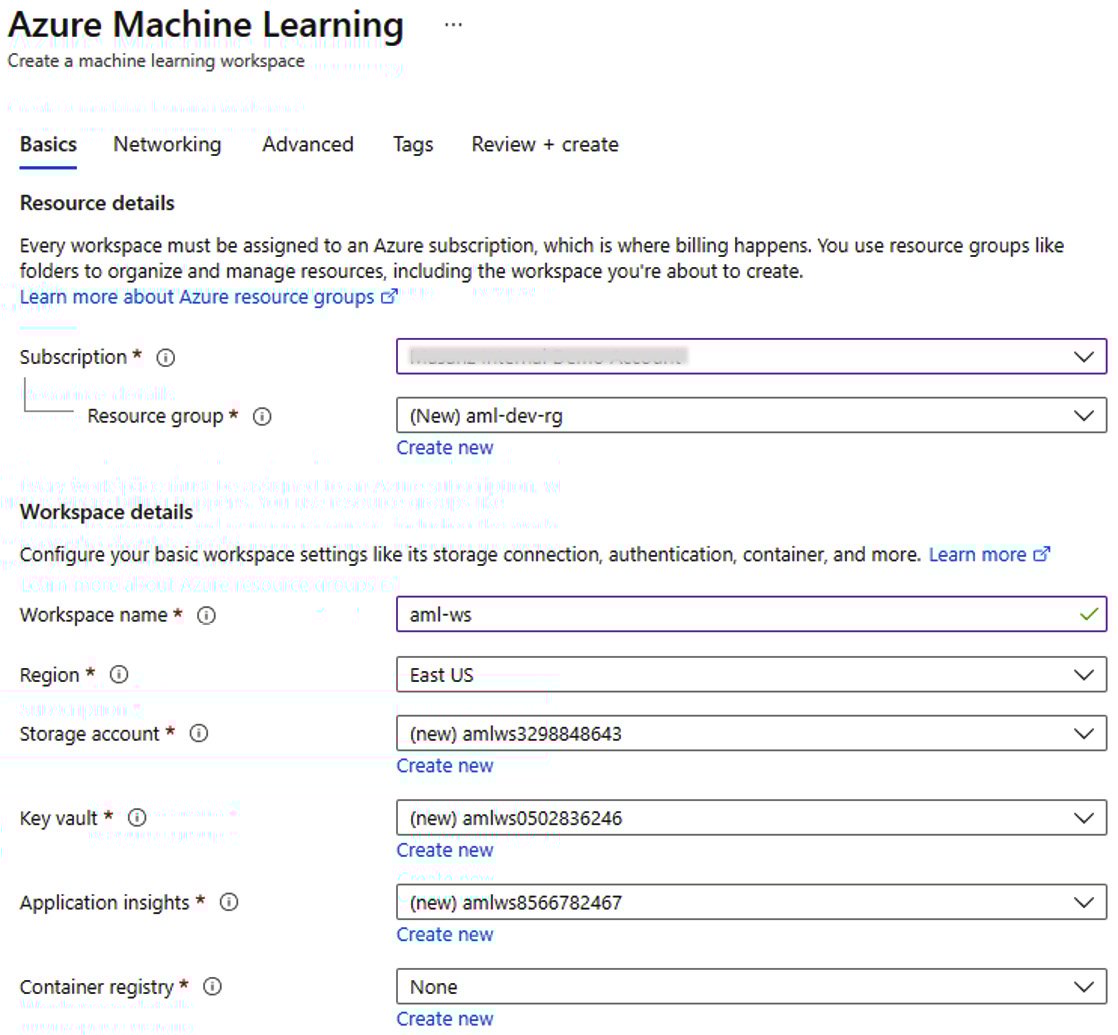Click the Subscription info icon
The image size is (1118, 1035).
pyautogui.click(x=165, y=358)
